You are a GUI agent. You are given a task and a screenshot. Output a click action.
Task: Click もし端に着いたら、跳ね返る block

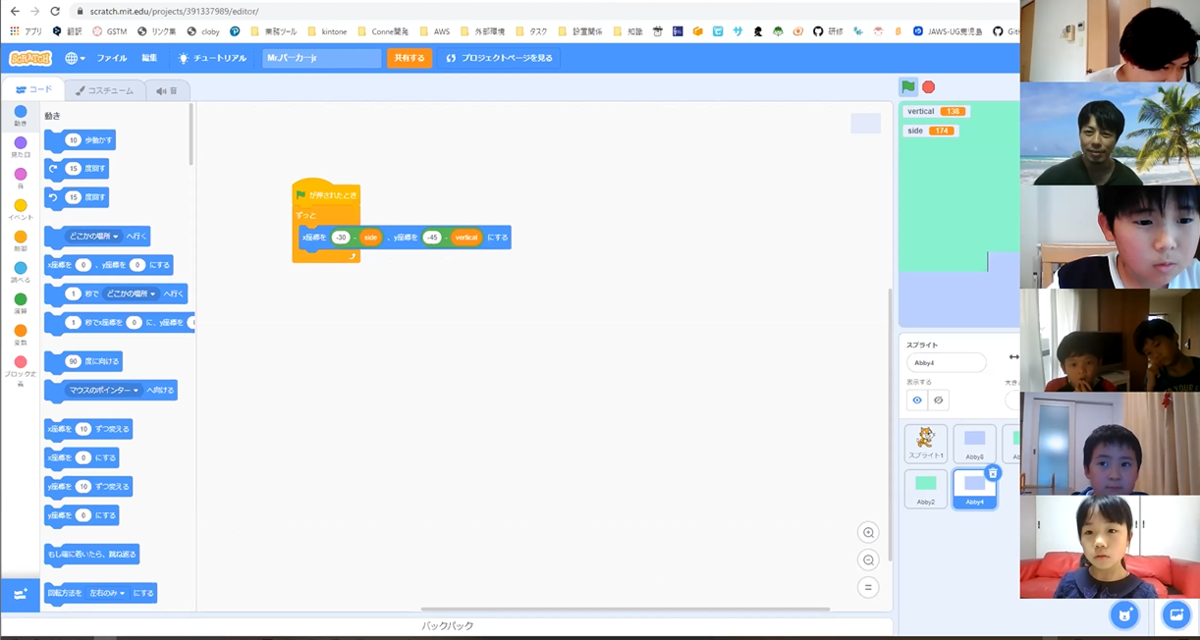92,553
